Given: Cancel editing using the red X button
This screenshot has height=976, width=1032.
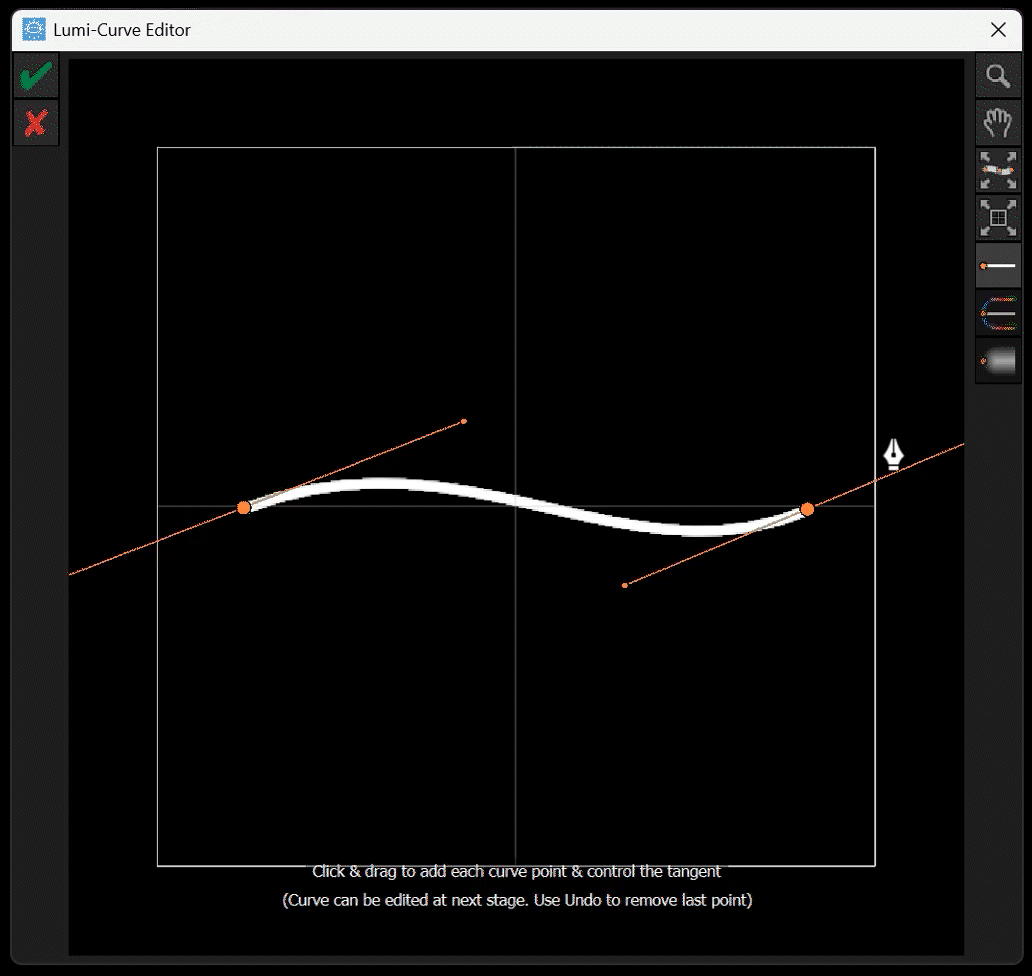Looking at the screenshot, I should pyautogui.click(x=35, y=122).
